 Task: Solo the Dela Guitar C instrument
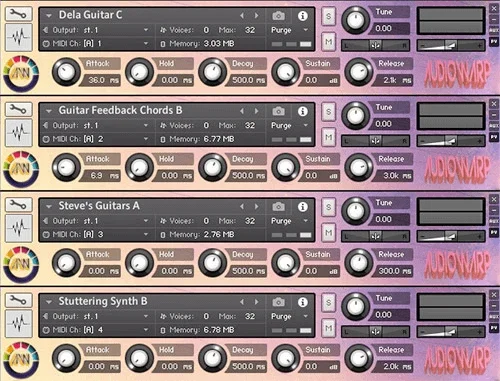(x=329, y=16)
